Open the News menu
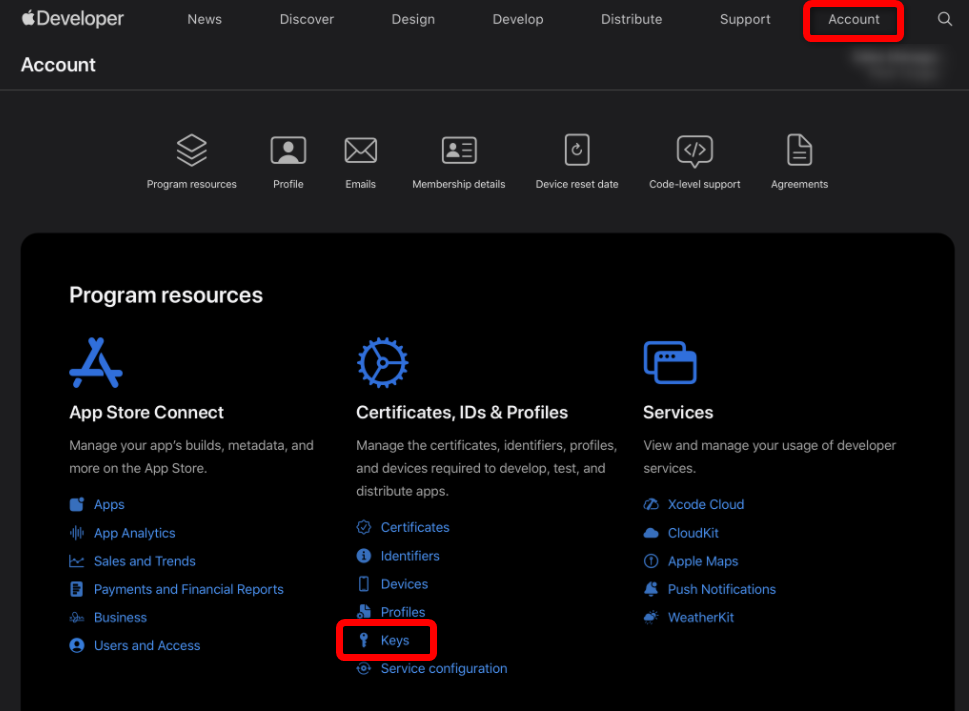 pyautogui.click(x=205, y=19)
